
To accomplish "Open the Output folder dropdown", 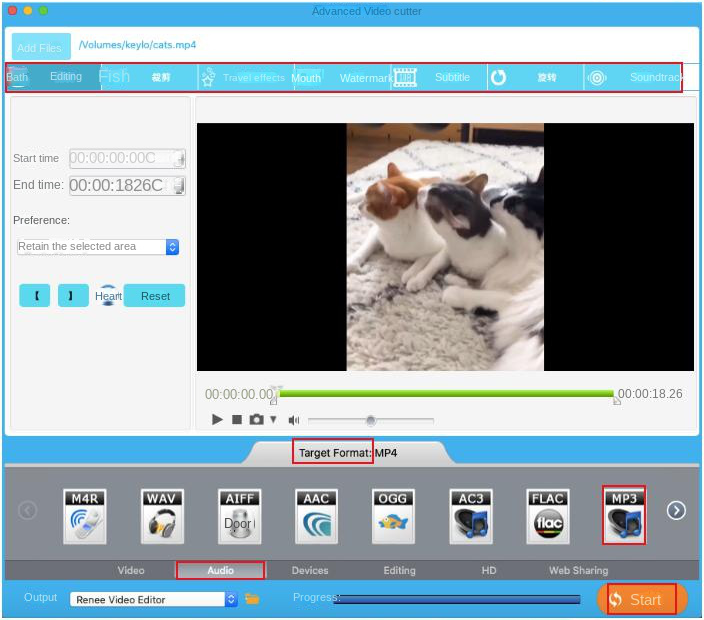I will (x=154, y=600).
